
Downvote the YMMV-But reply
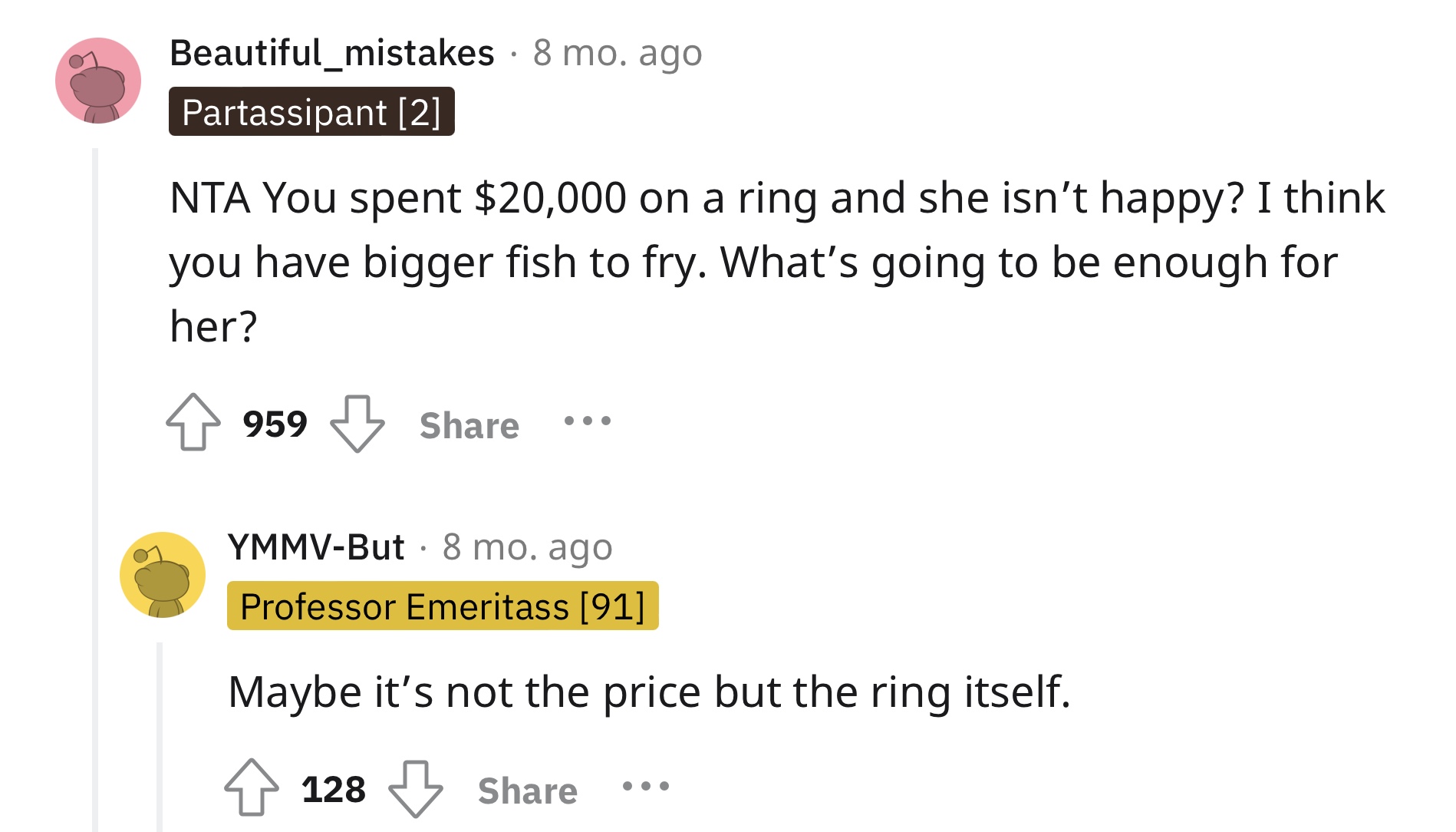tap(415, 789)
